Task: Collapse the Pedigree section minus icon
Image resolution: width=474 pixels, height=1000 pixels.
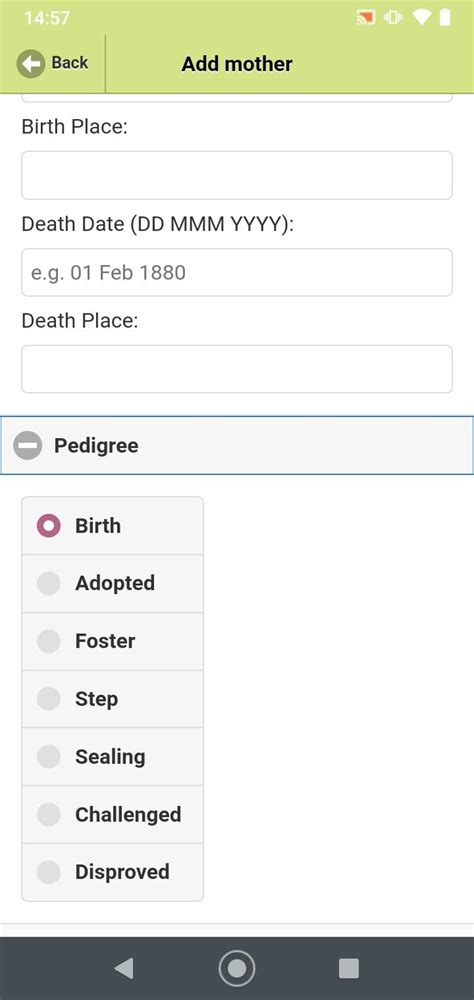Action: tap(27, 445)
